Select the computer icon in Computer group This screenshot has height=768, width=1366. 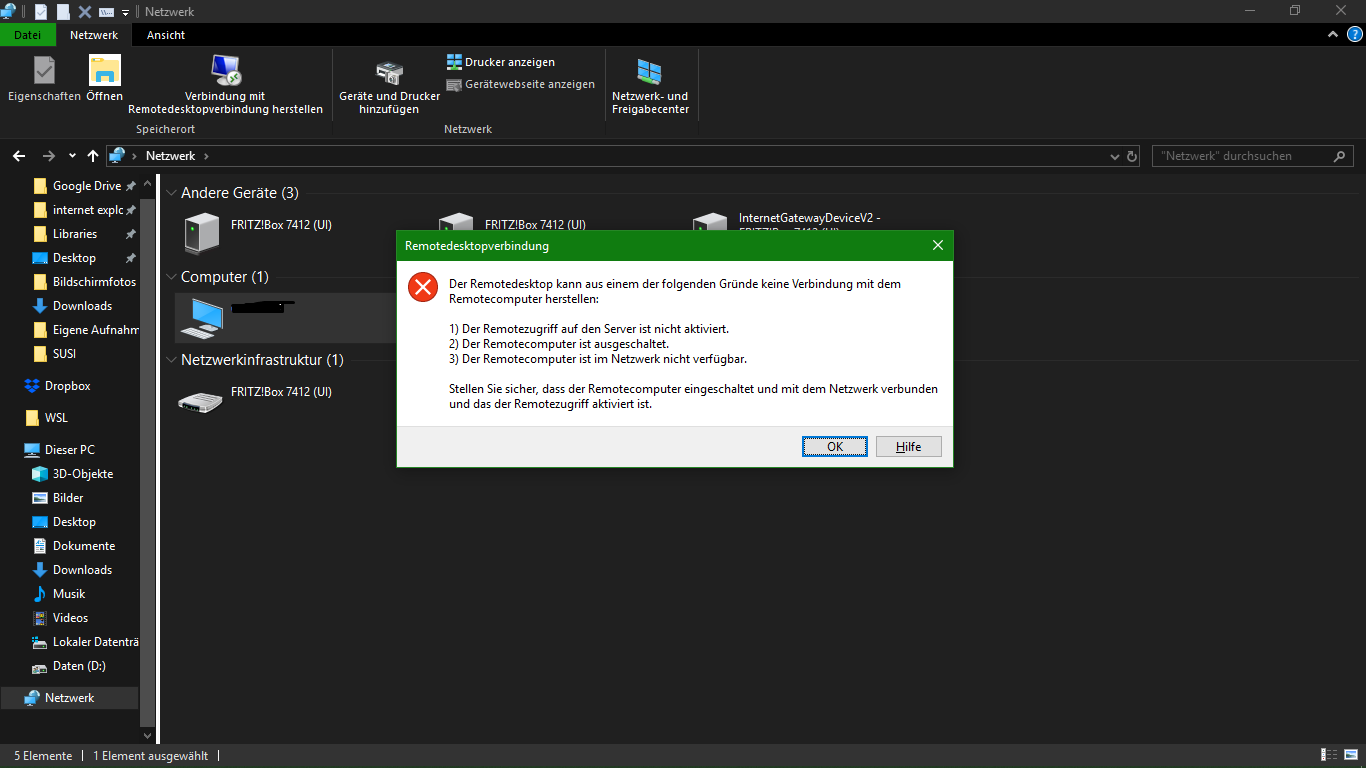point(201,317)
